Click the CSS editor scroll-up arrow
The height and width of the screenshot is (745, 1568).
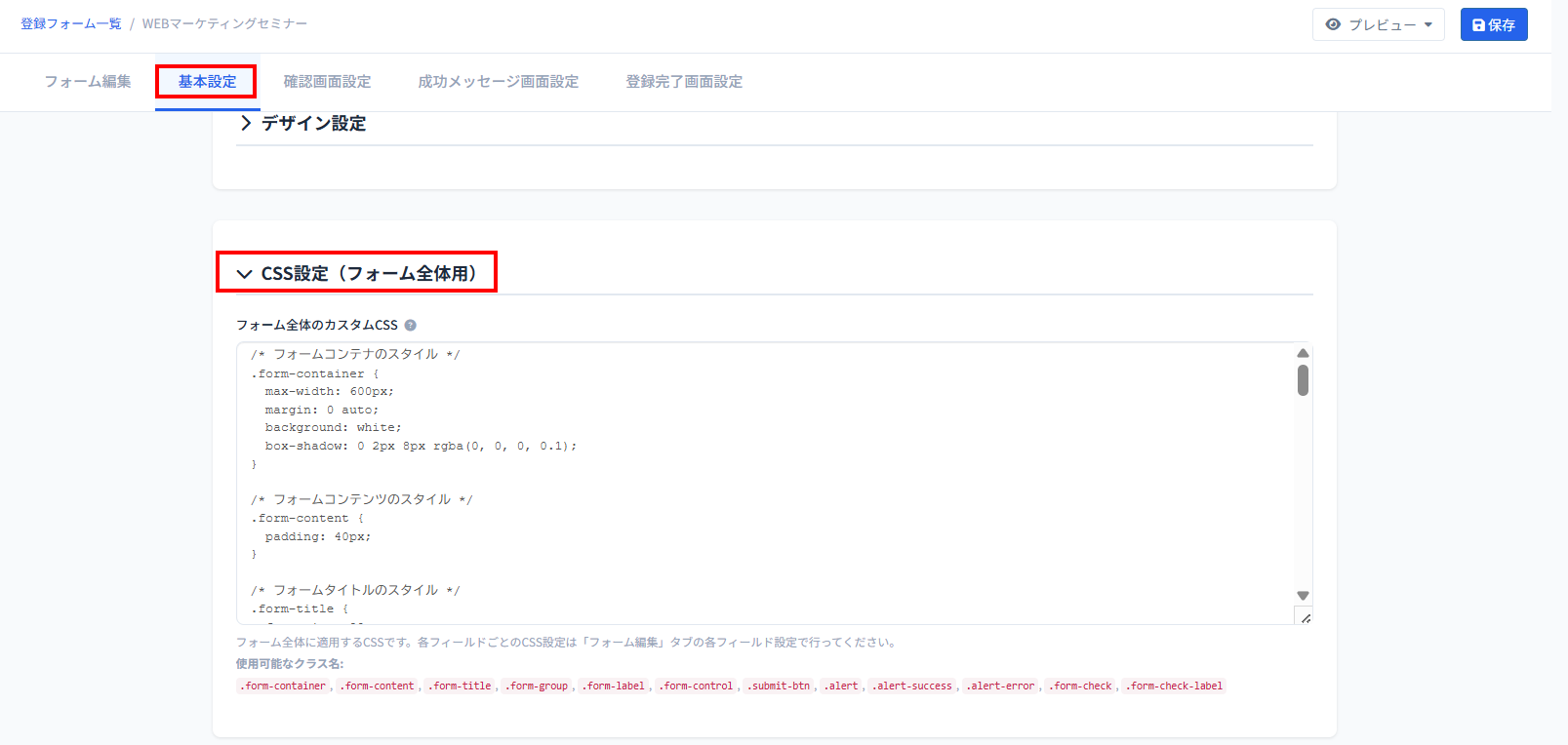tap(1303, 353)
